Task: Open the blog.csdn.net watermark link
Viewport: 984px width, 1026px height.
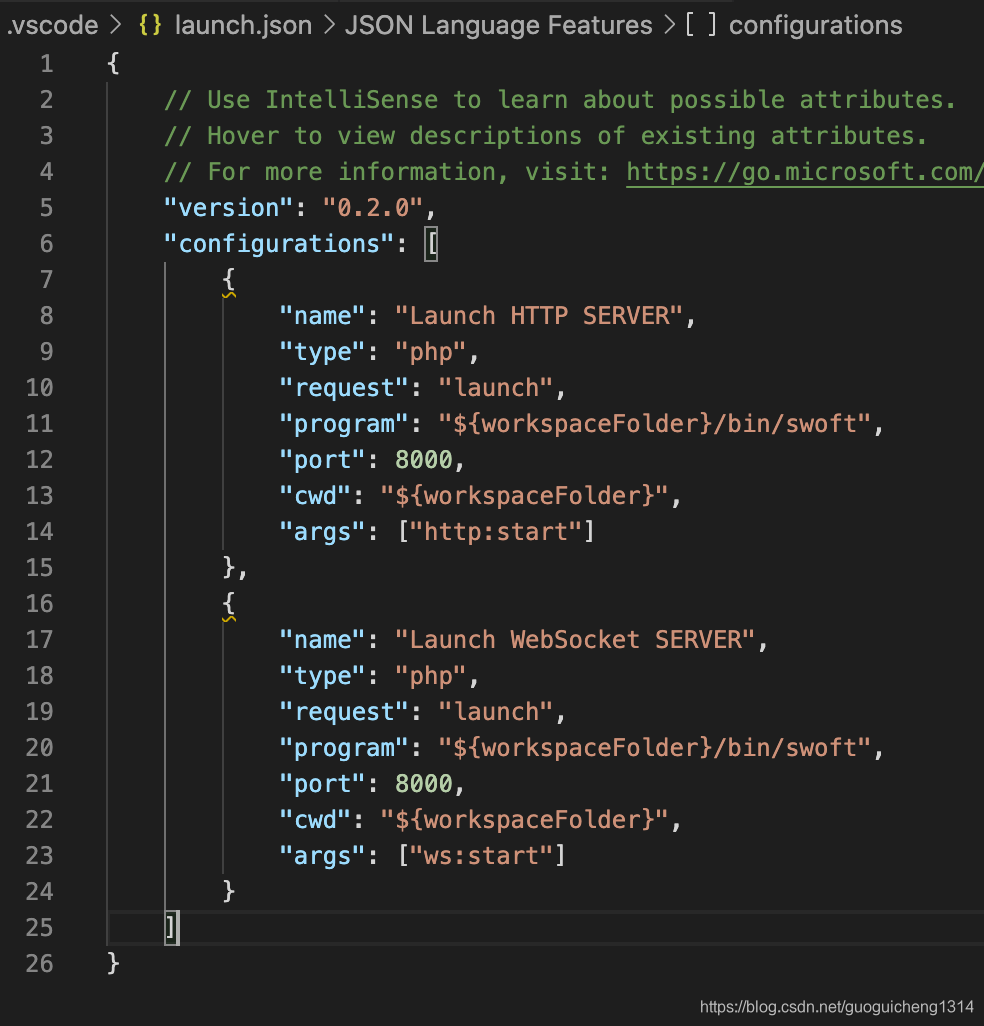Action: point(835,1007)
